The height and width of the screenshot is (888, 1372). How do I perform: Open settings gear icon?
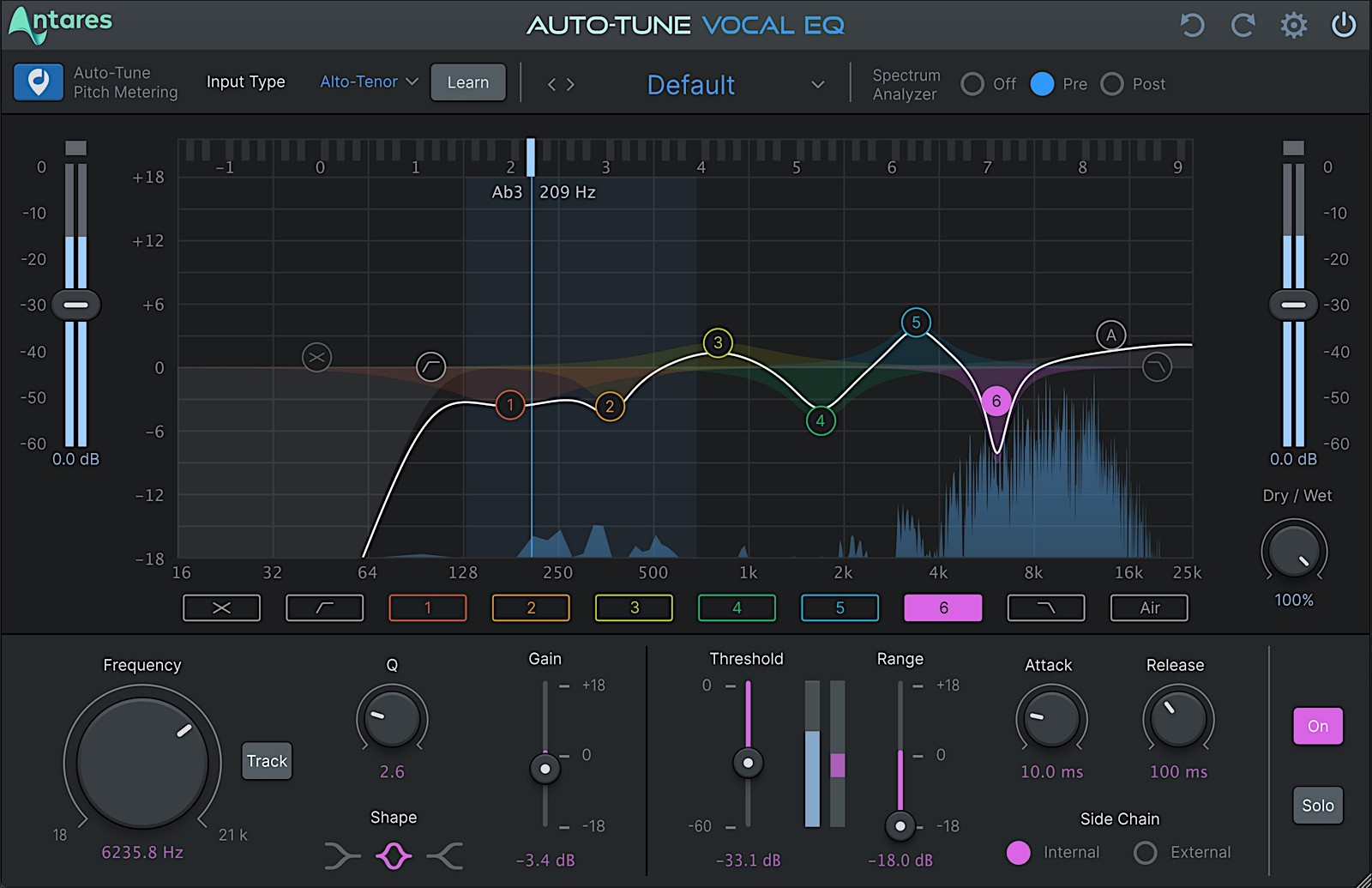1294,25
